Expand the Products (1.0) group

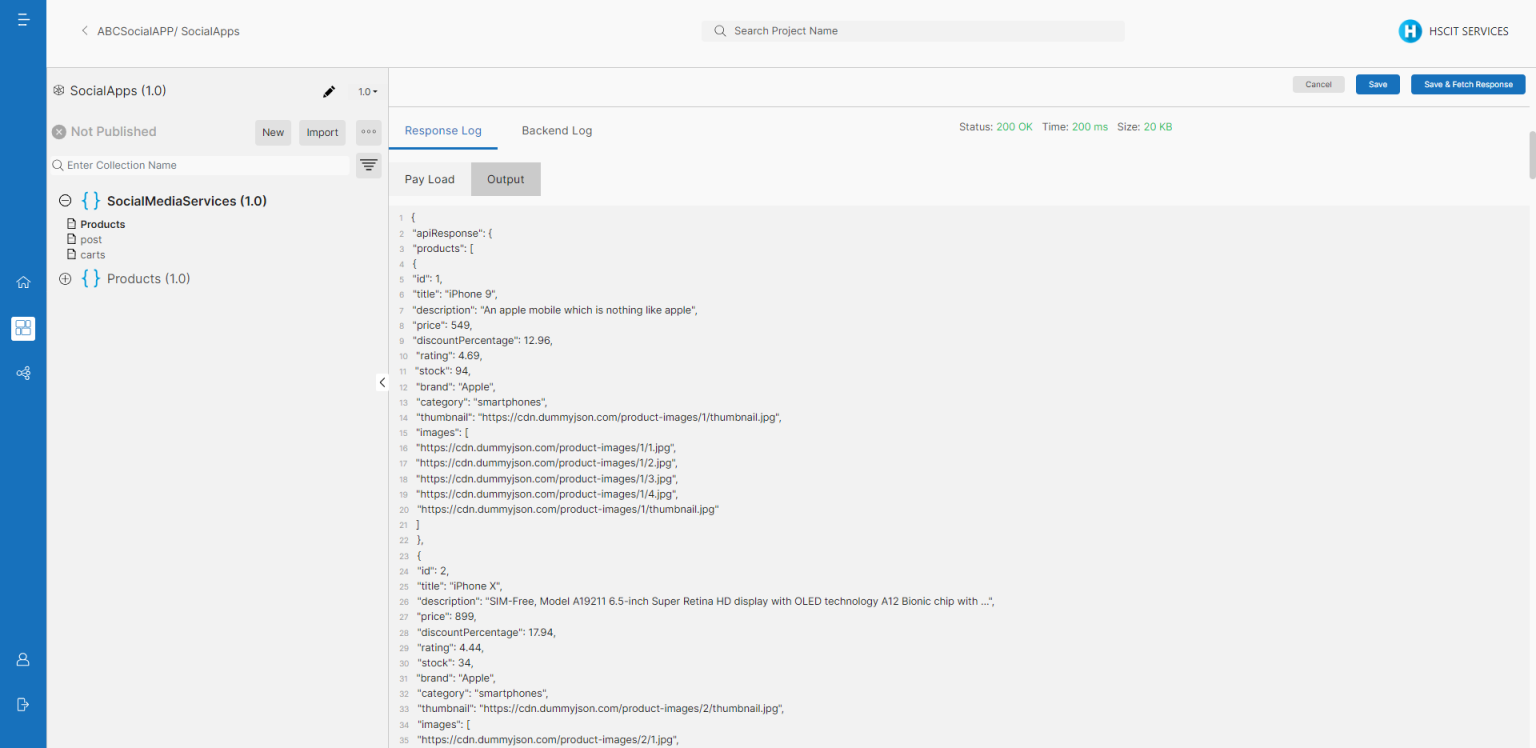click(65, 278)
